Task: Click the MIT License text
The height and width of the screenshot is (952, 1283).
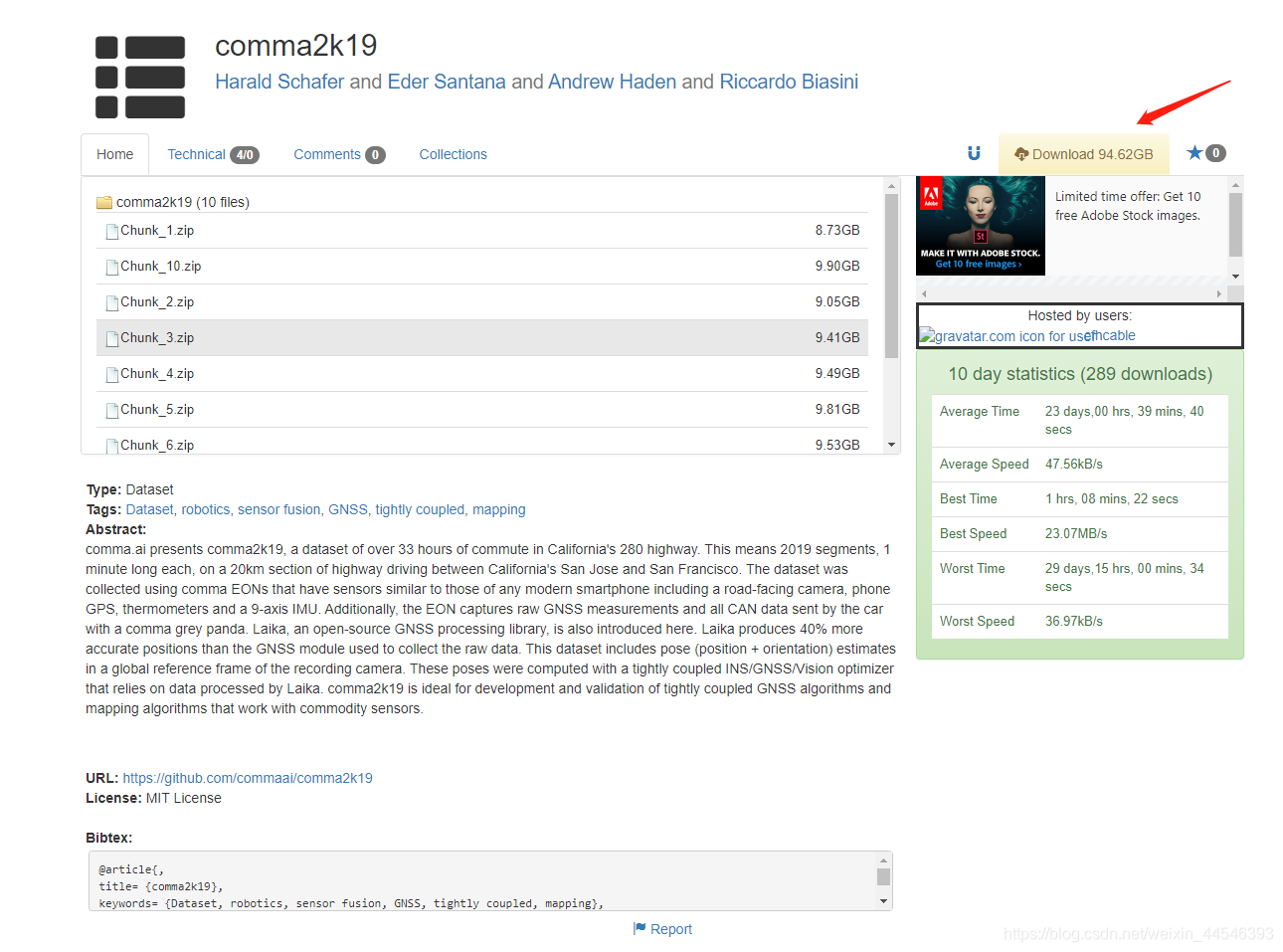Action: [184, 798]
